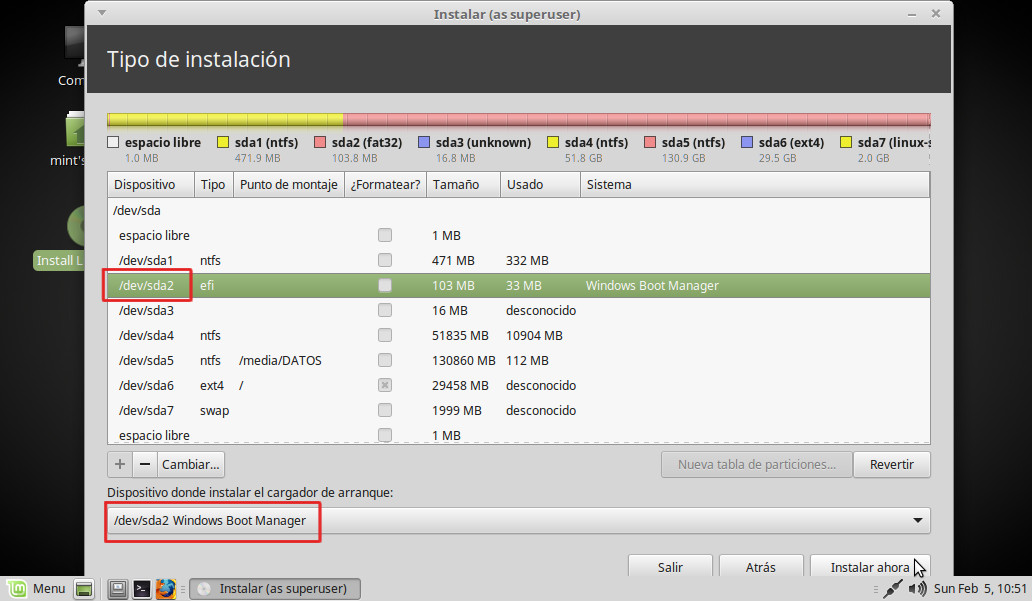Viewport: 1032px width, 601px height.
Task: Open Firefox from the taskbar
Action: (166, 589)
